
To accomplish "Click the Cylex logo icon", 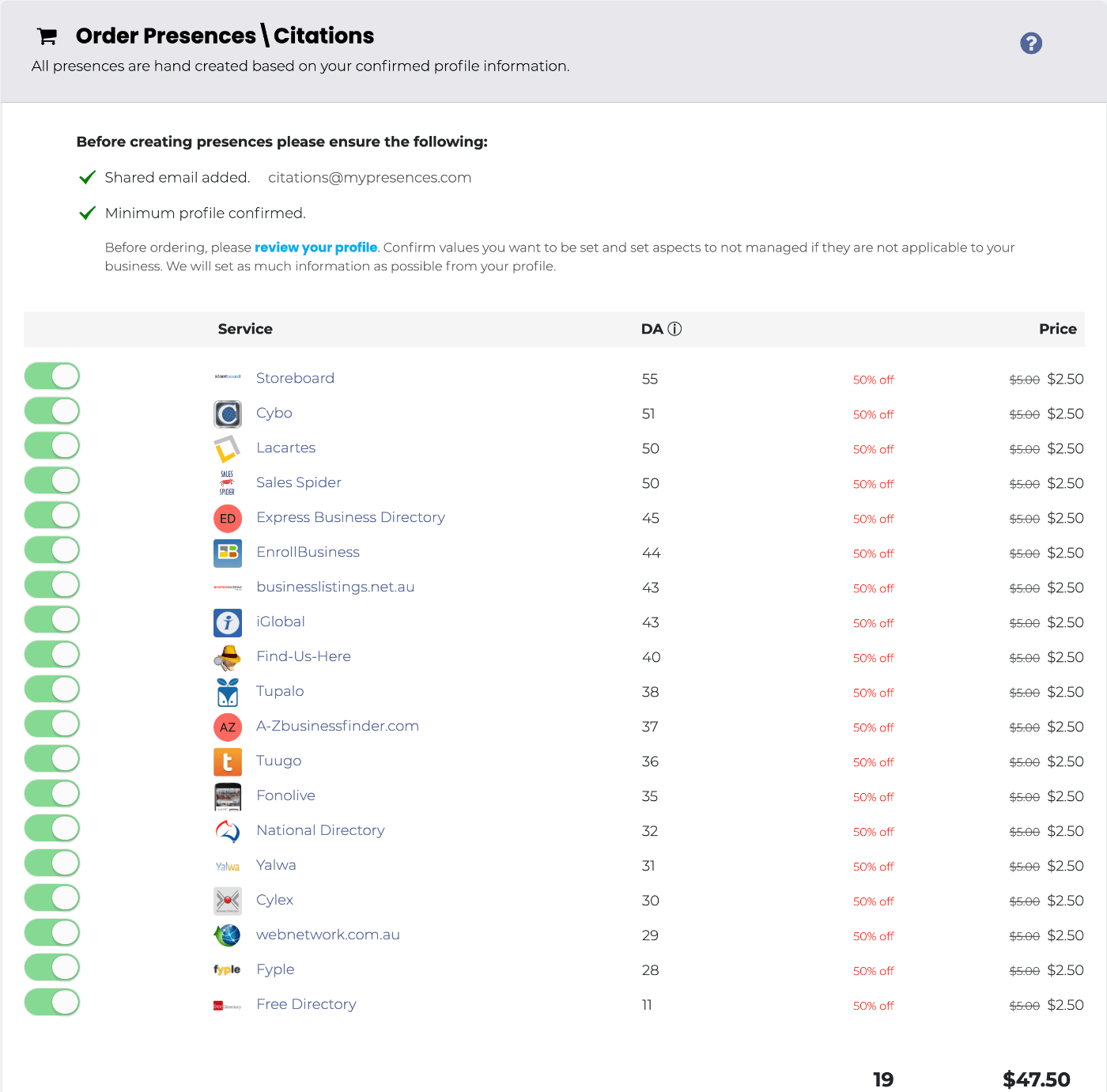I will tap(228, 901).
